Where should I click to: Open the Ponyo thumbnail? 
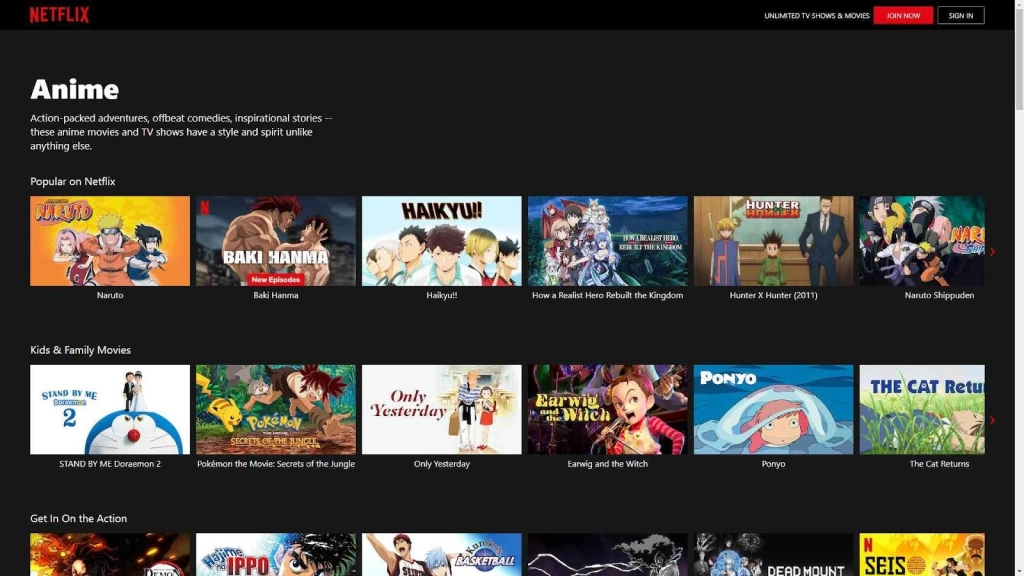tap(773, 409)
